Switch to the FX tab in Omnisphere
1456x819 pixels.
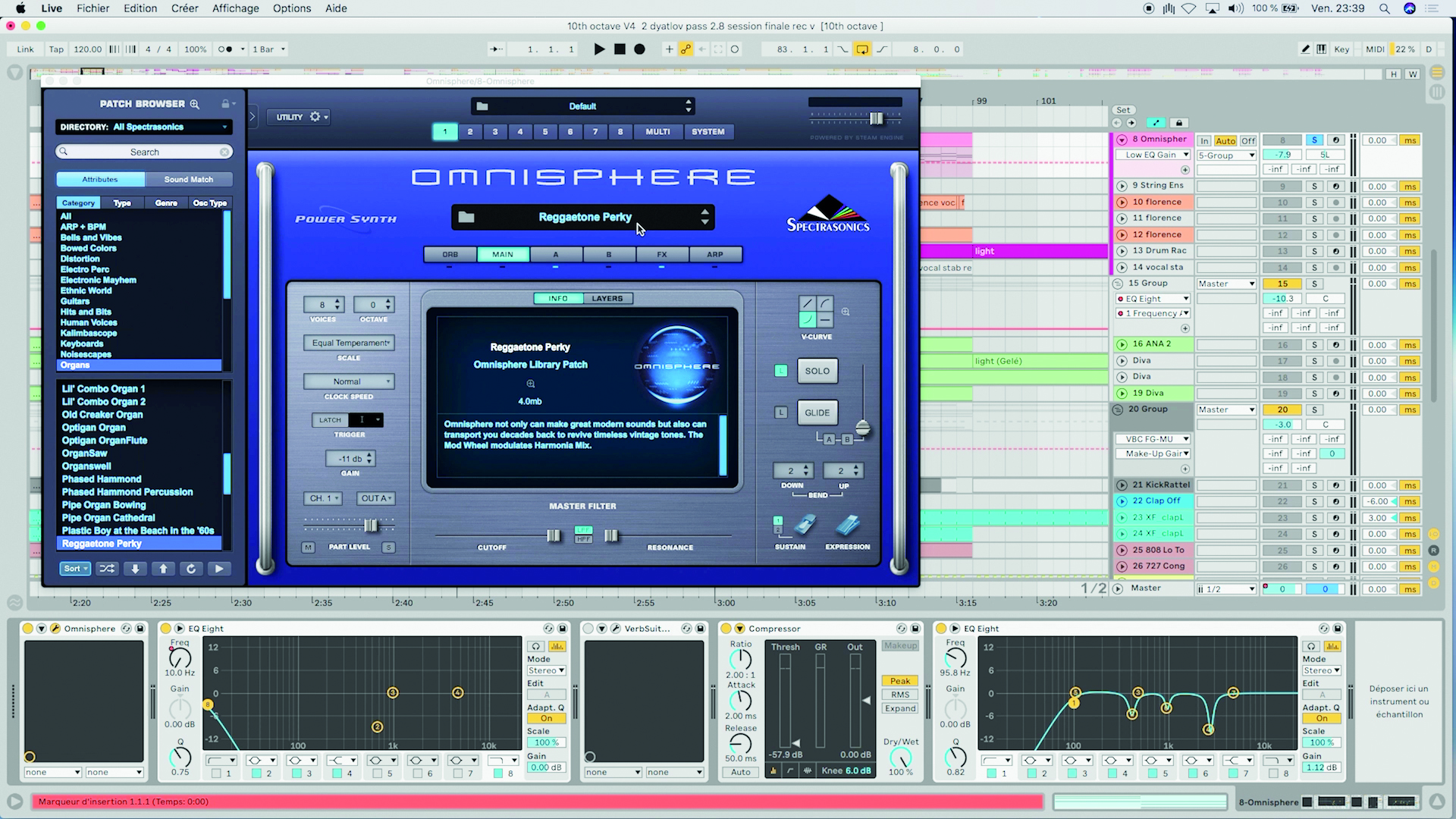tap(662, 255)
